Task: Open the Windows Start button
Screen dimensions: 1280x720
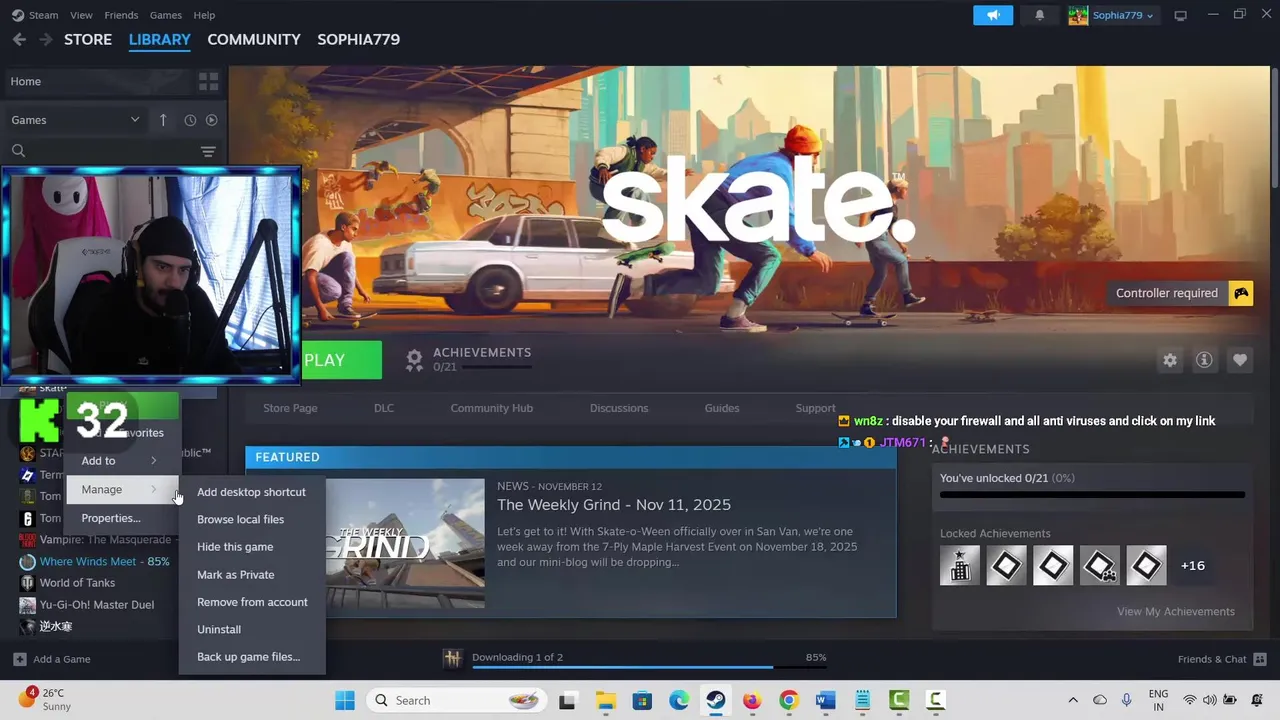Action: tap(345, 700)
